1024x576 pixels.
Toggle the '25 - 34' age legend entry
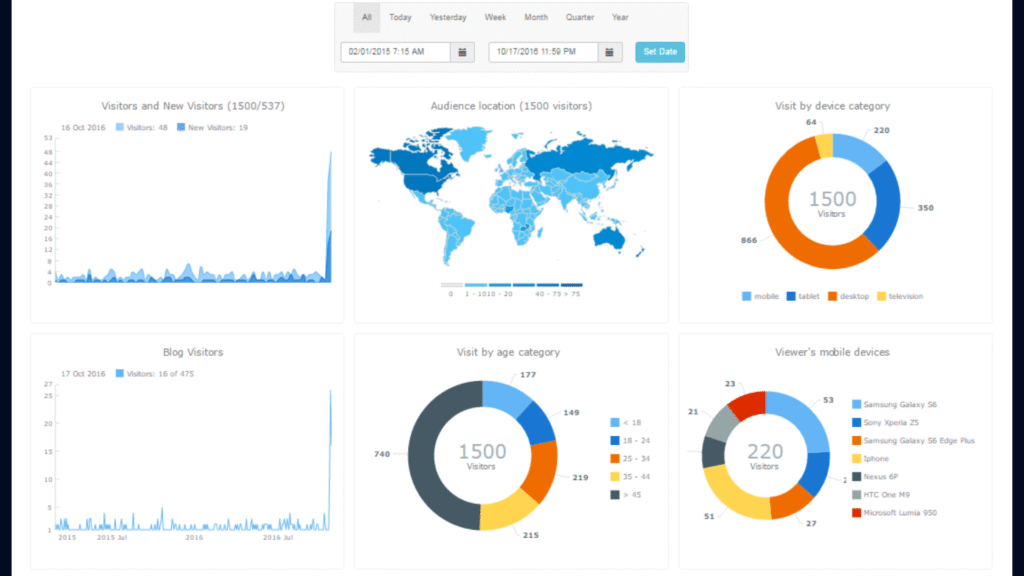point(626,458)
